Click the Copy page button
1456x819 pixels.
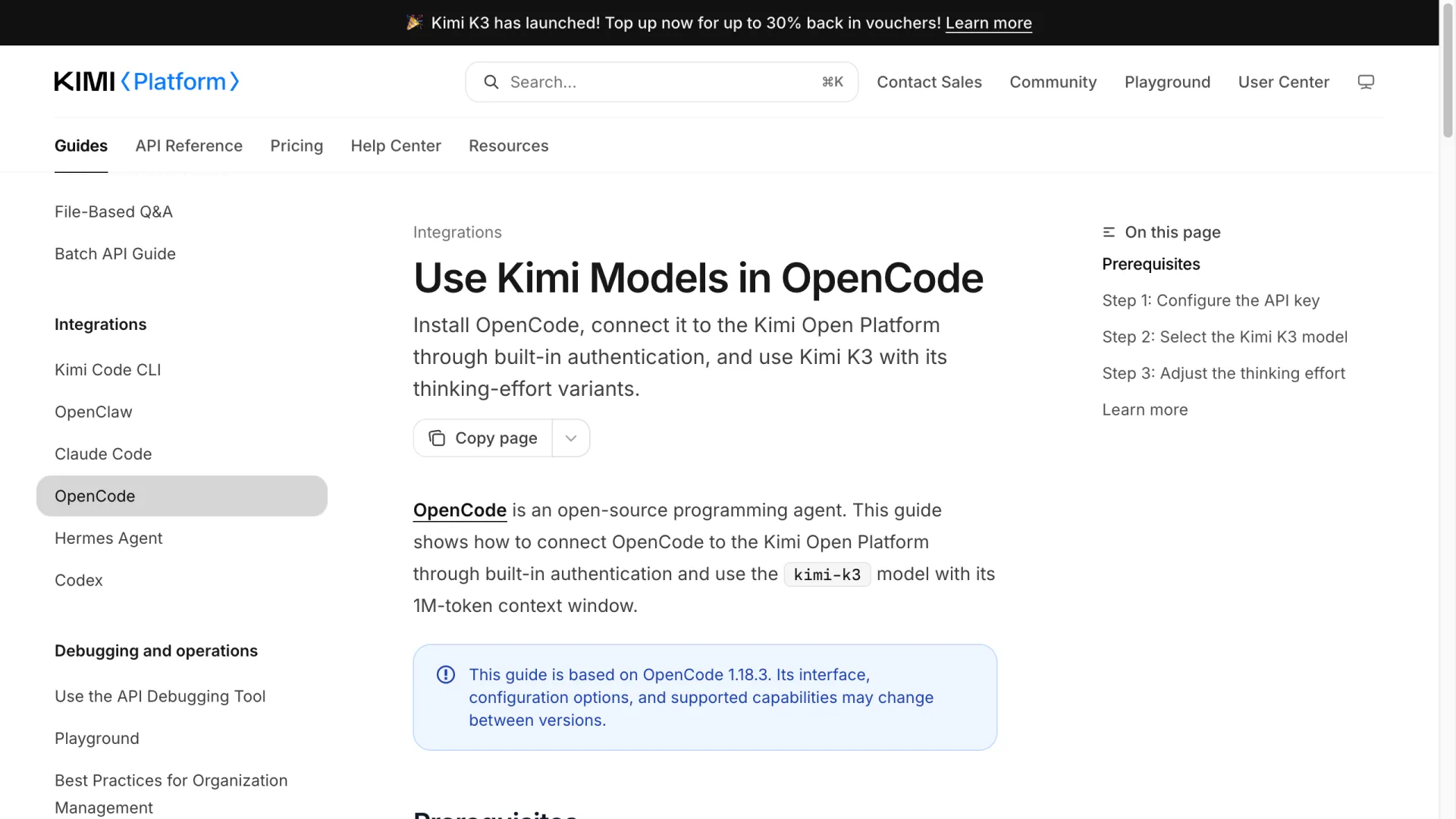point(483,438)
